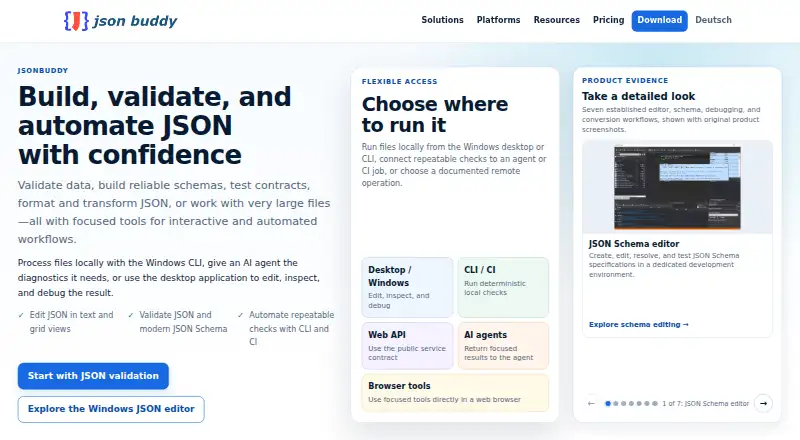Click the json buddy logo
The width and height of the screenshot is (800, 440).
click(120, 21)
